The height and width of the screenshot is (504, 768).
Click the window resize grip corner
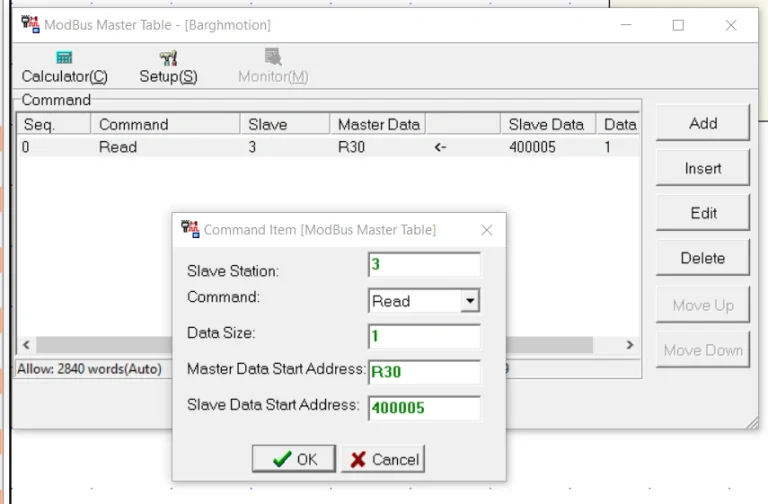[x=752, y=423]
